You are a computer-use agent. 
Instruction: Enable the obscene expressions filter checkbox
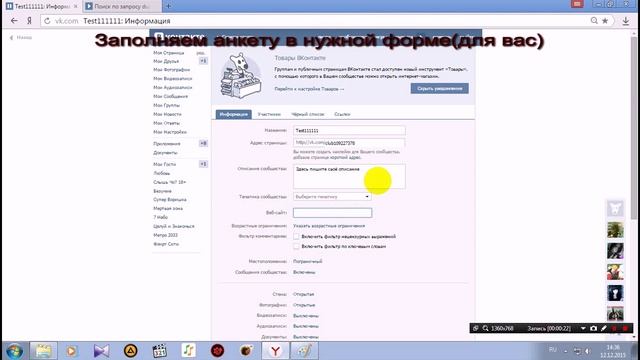[296, 236]
